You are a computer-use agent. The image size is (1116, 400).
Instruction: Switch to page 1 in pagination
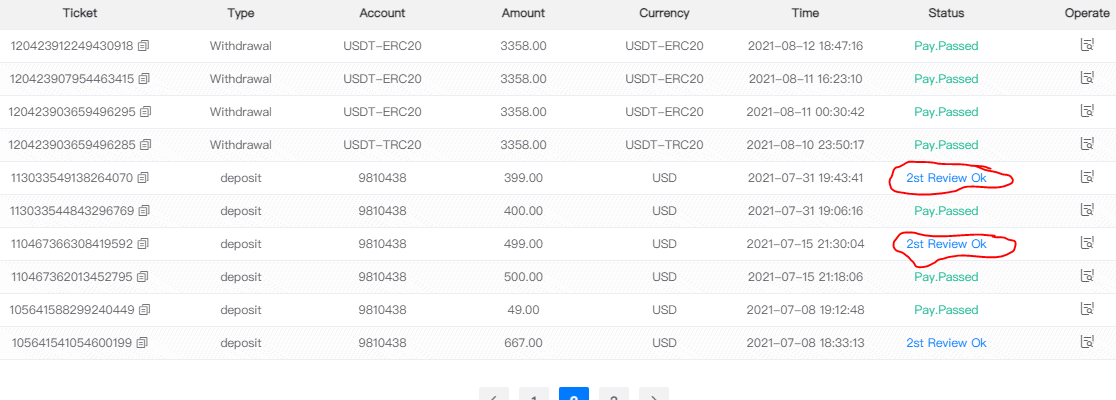(534, 396)
